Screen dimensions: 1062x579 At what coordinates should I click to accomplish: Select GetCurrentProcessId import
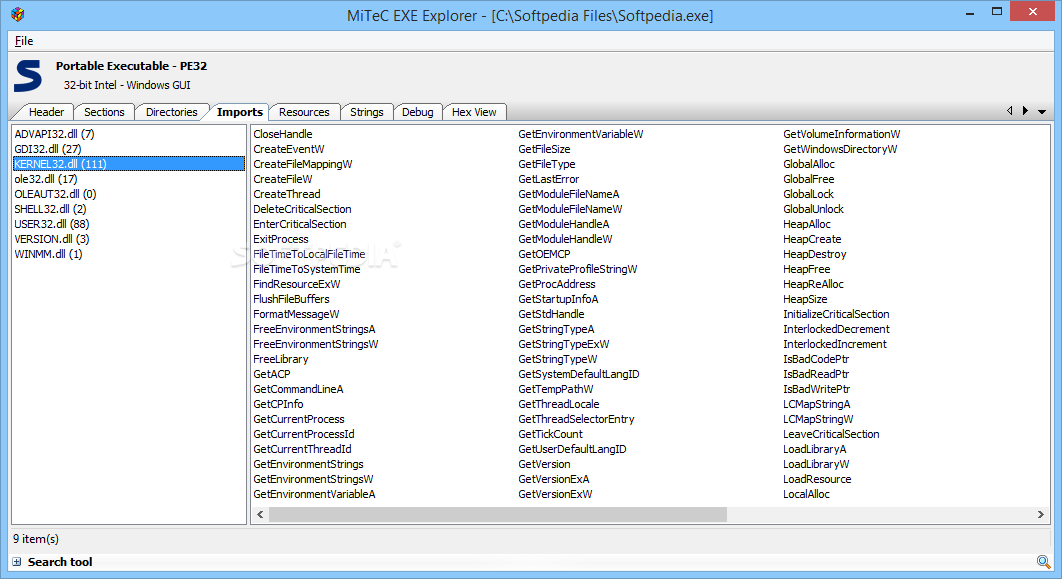tap(304, 434)
